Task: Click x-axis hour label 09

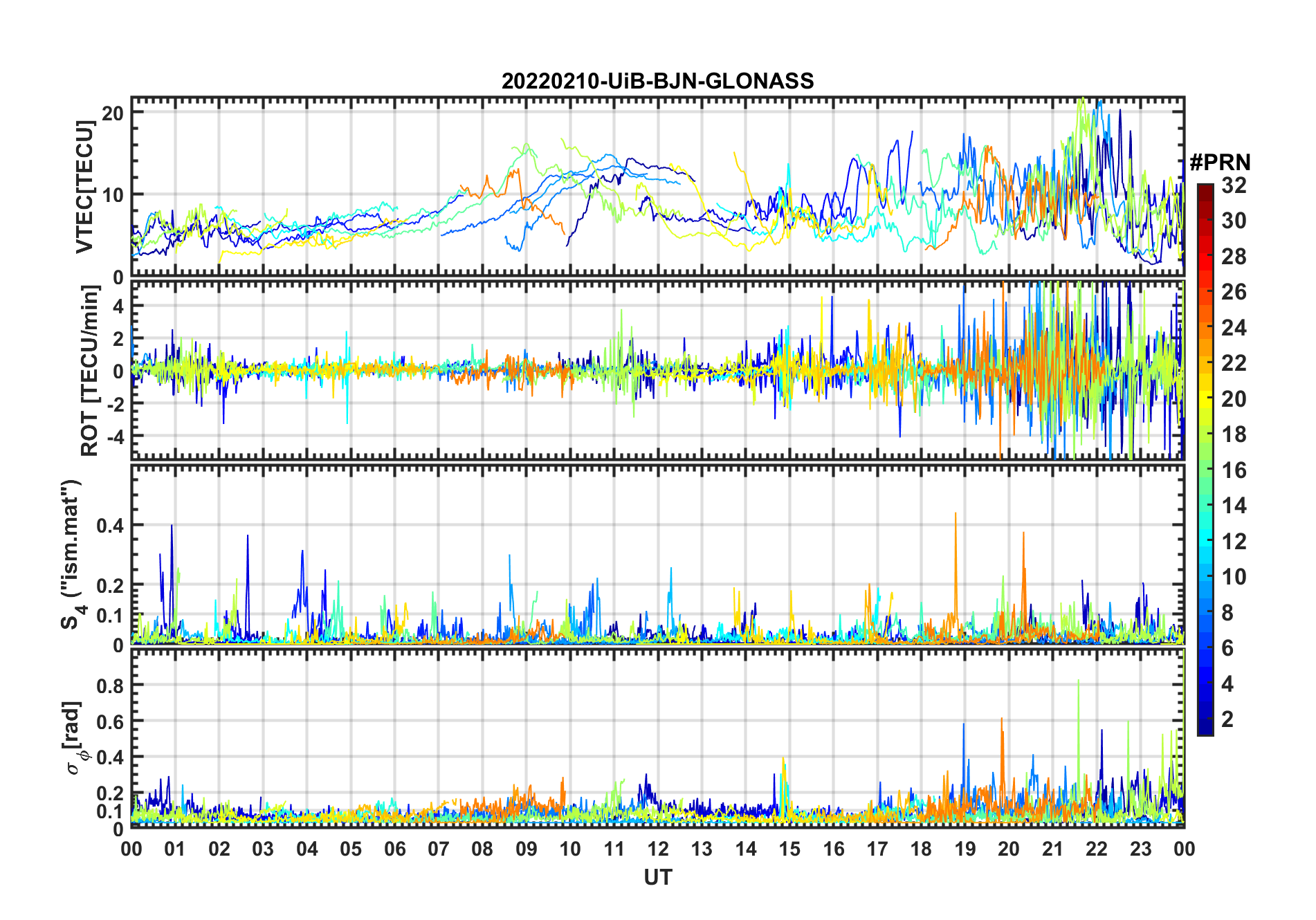Action: point(526,849)
